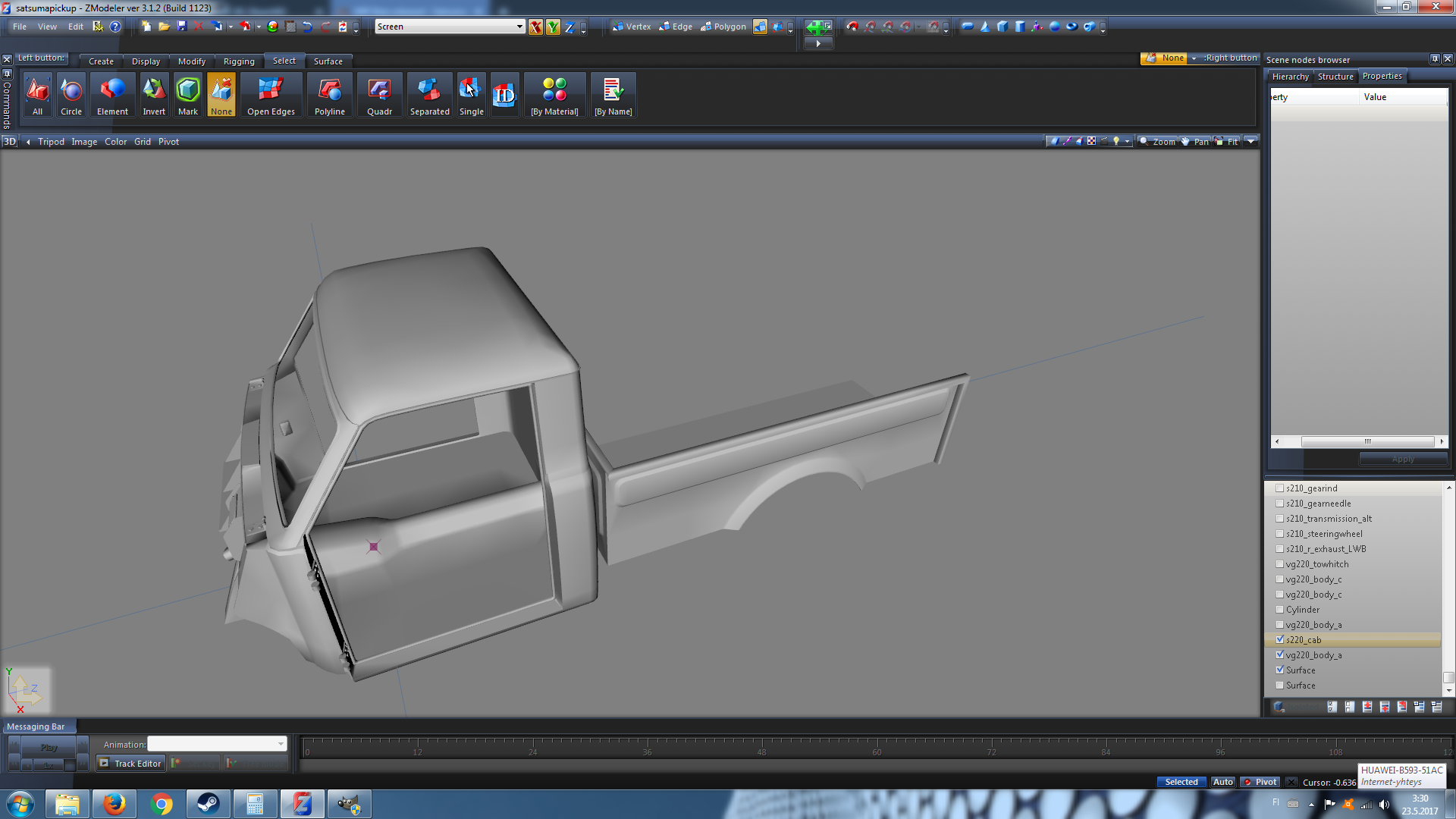The height and width of the screenshot is (819, 1456).
Task: Open the None right button dropdown arrow
Action: point(1194,58)
